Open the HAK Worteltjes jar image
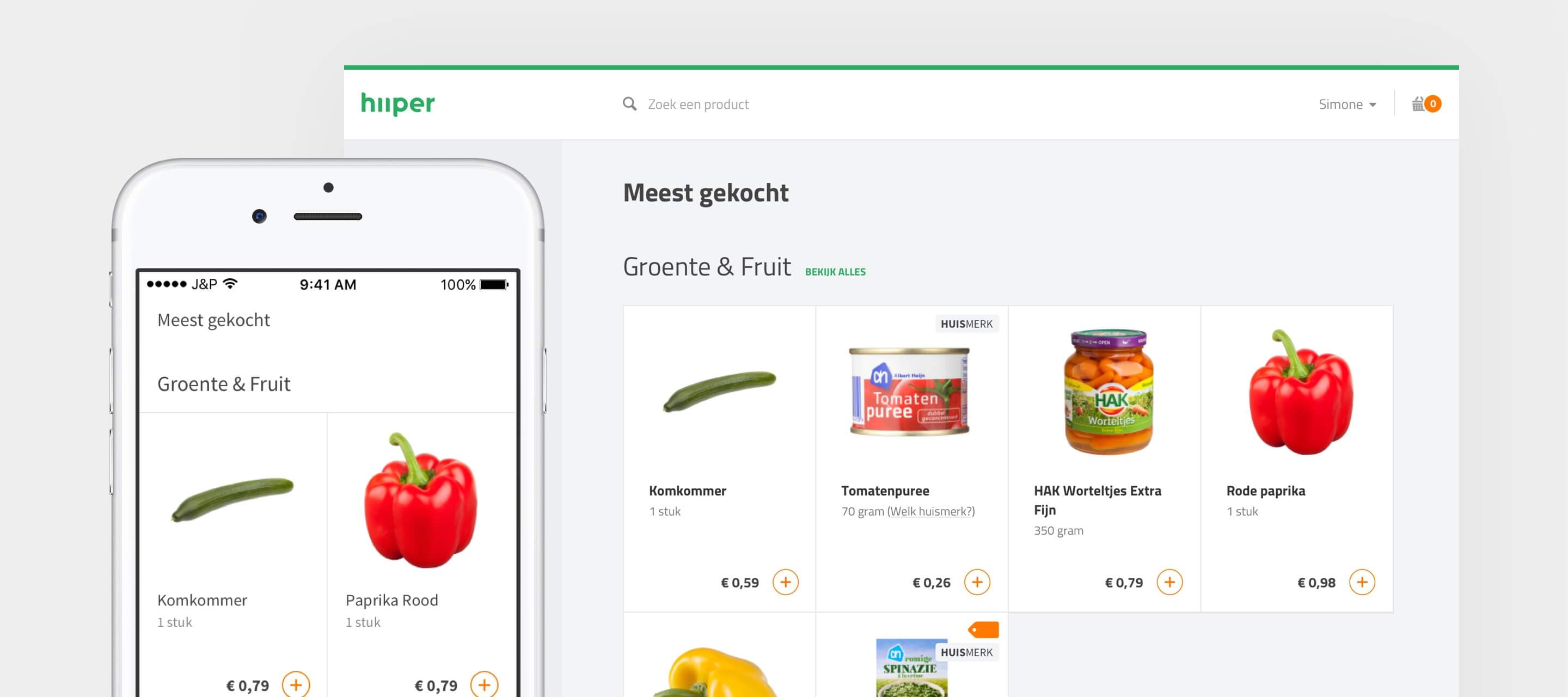The height and width of the screenshot is (697, 1568). (1108, 392)
